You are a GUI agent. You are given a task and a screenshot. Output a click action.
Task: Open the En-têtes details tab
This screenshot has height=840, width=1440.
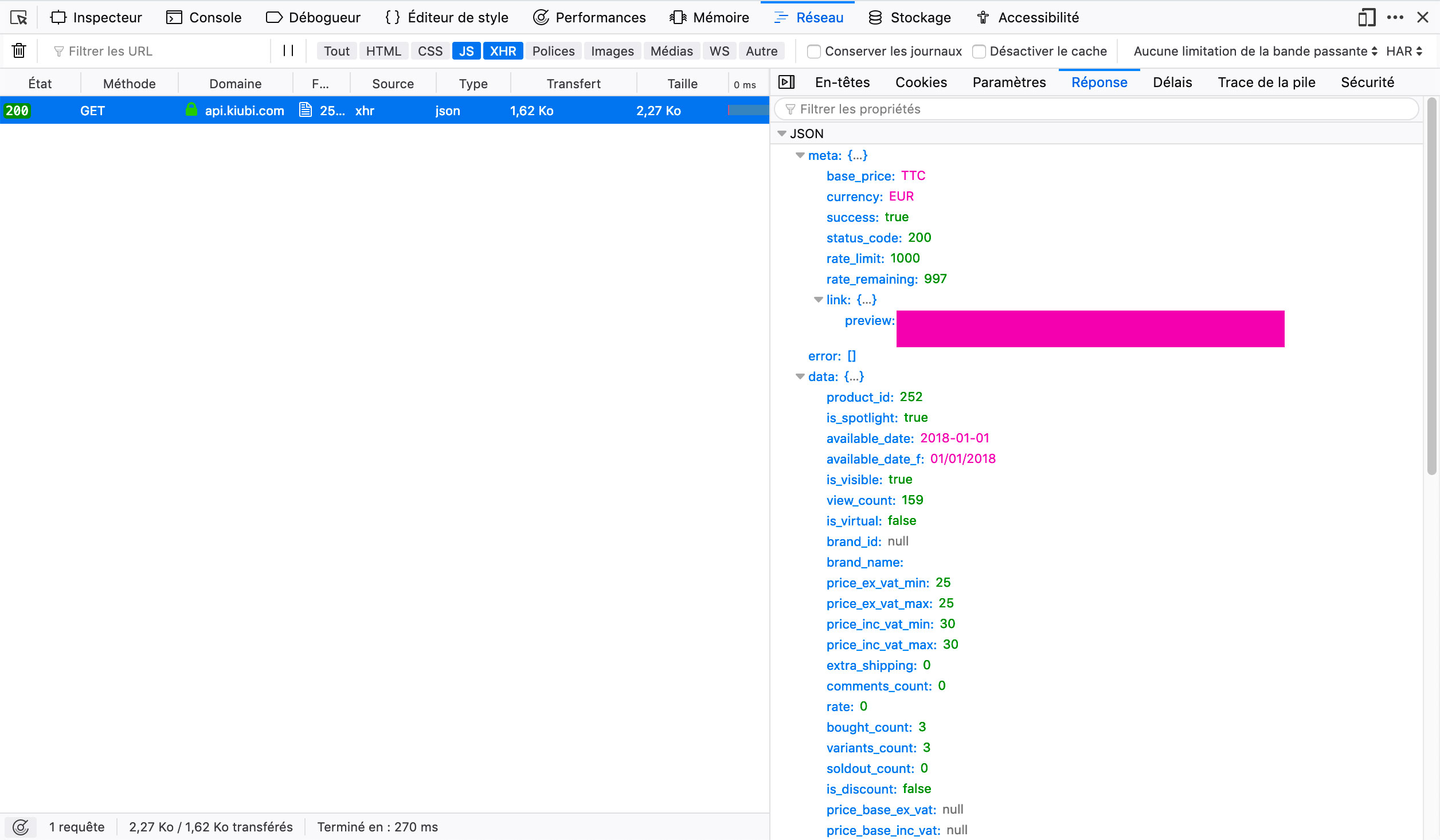click(842, 83)
